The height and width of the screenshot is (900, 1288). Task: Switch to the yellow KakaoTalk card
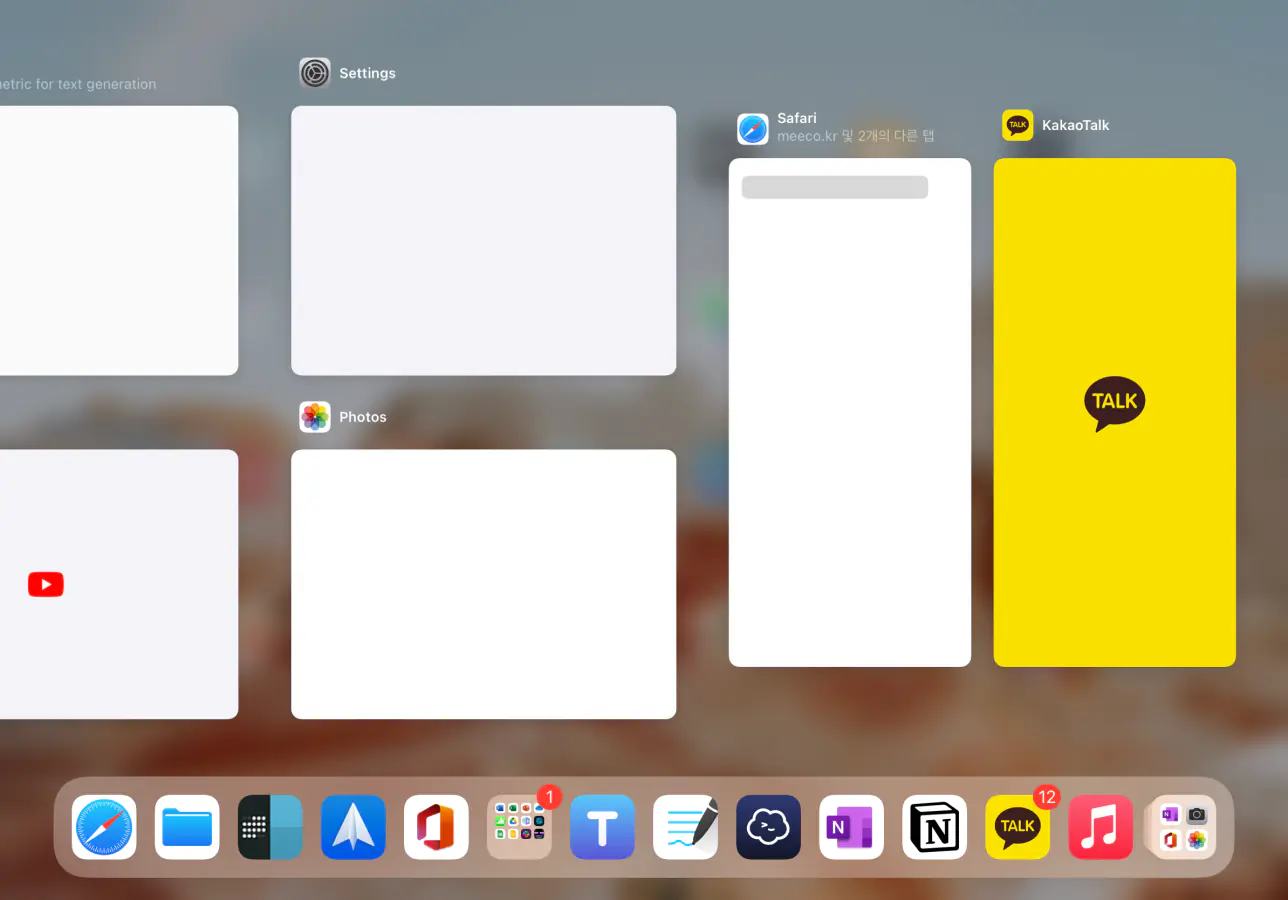click(1115, 412)
